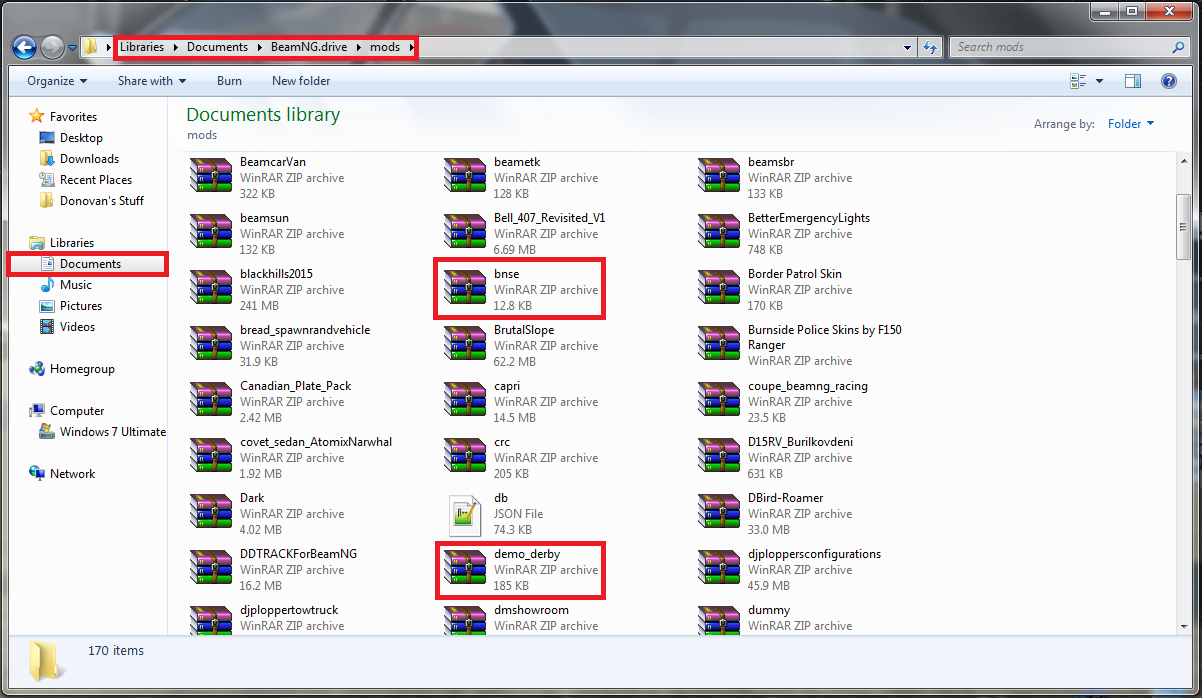Select the blackhills2015 archive icon

(x=211, y=287)
